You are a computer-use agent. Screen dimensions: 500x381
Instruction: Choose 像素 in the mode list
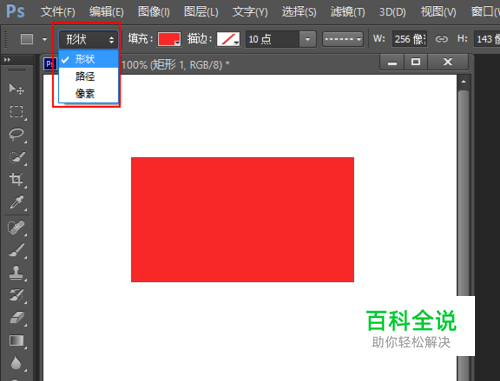pos(88,93)
